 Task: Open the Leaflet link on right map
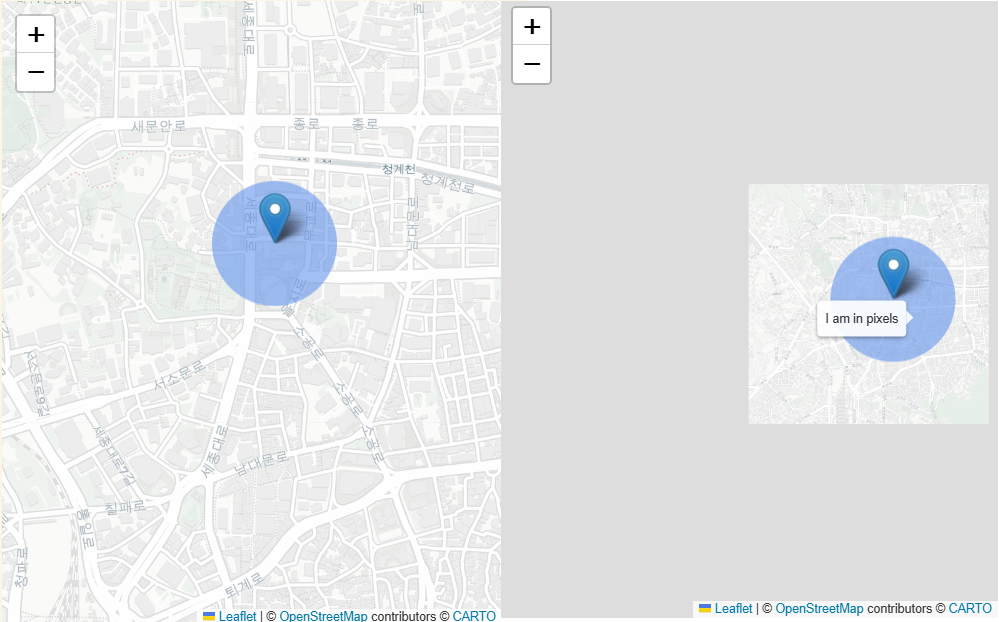733,609
